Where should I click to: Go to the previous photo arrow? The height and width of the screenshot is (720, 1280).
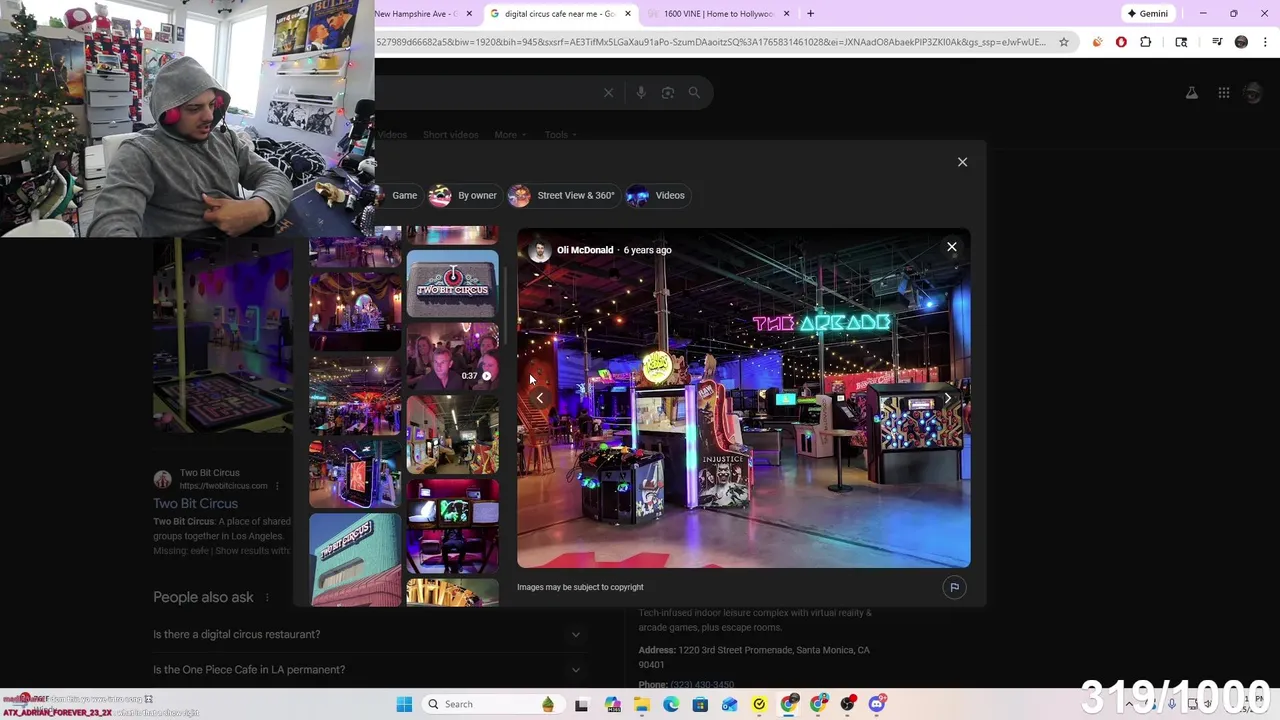[540, 398]
